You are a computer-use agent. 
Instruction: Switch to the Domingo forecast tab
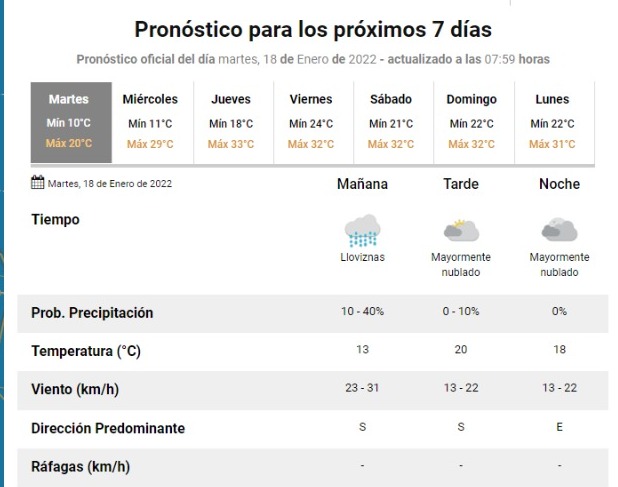click(x=472, y=122)
